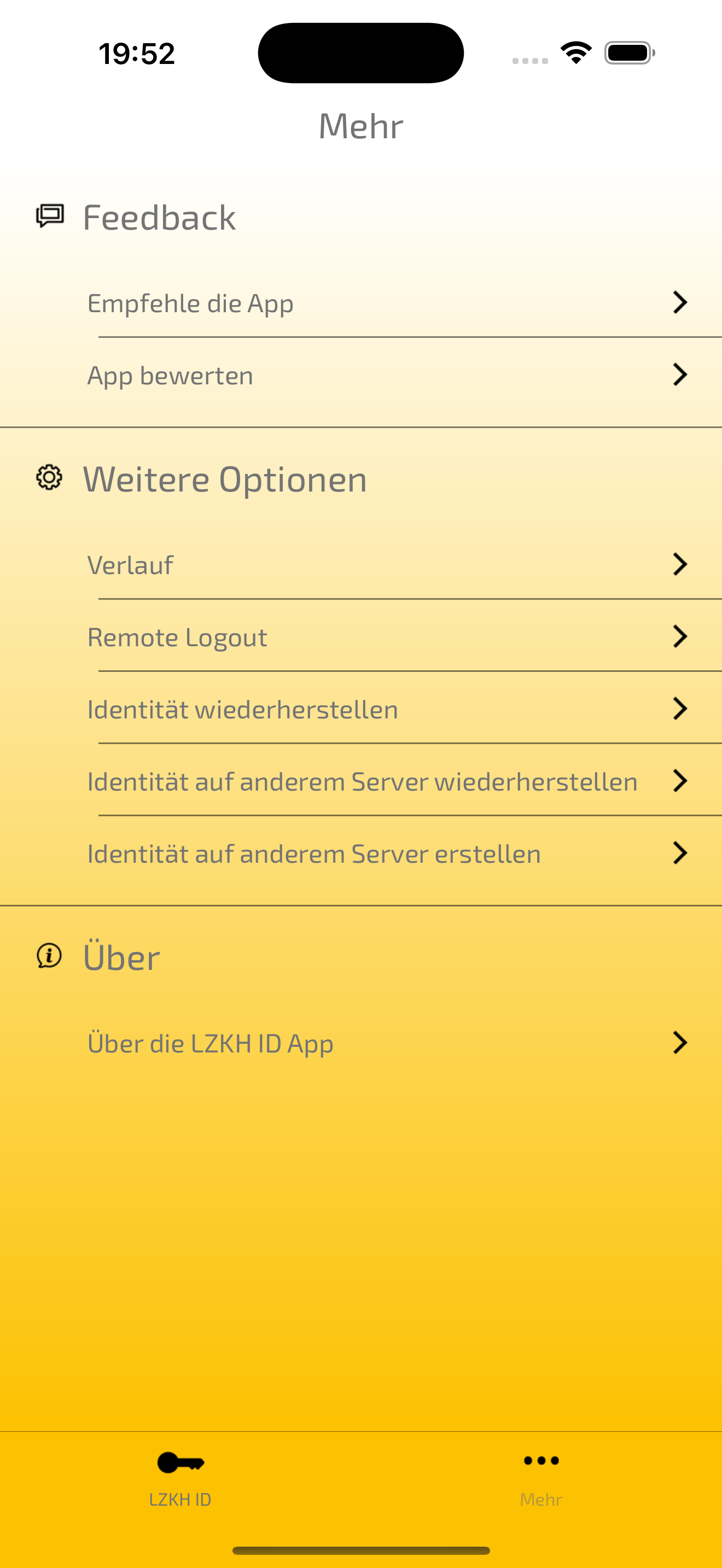Open Über die LZKH ID App
Screen dimensions: 722x1568
point(361,1043)
